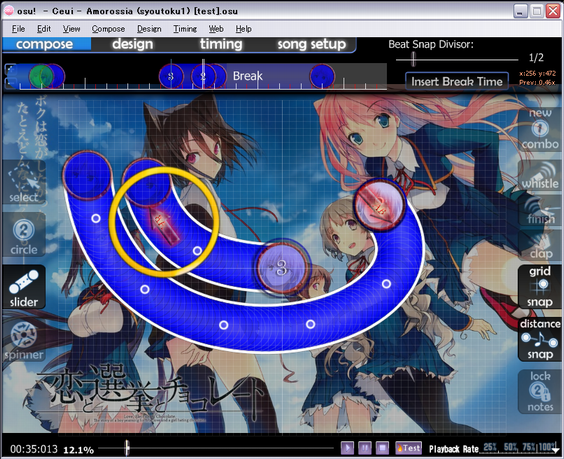Click the 00:35:013 time display
Screen dimensions: 564x459
(34, 449)
